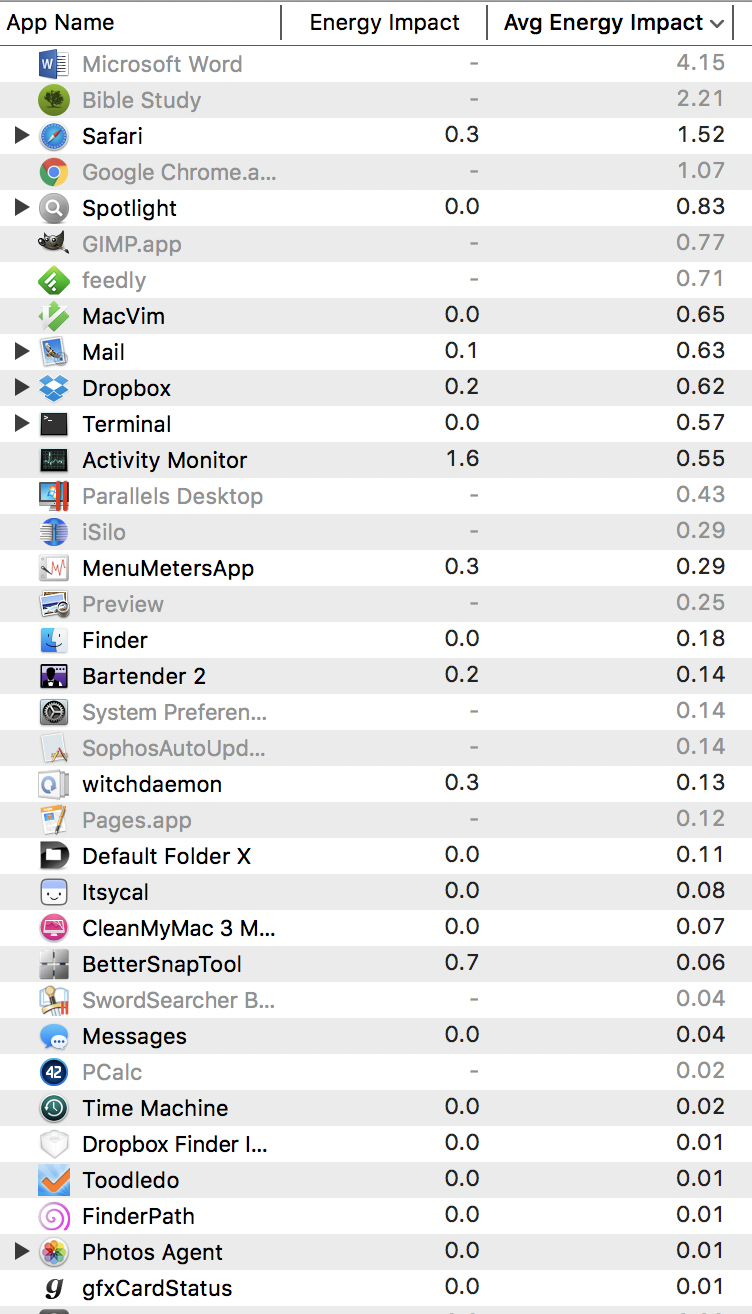Click the Itsycal calendar icon
The width and height of the screenshot is (752, 1314).
click(53, 893)
